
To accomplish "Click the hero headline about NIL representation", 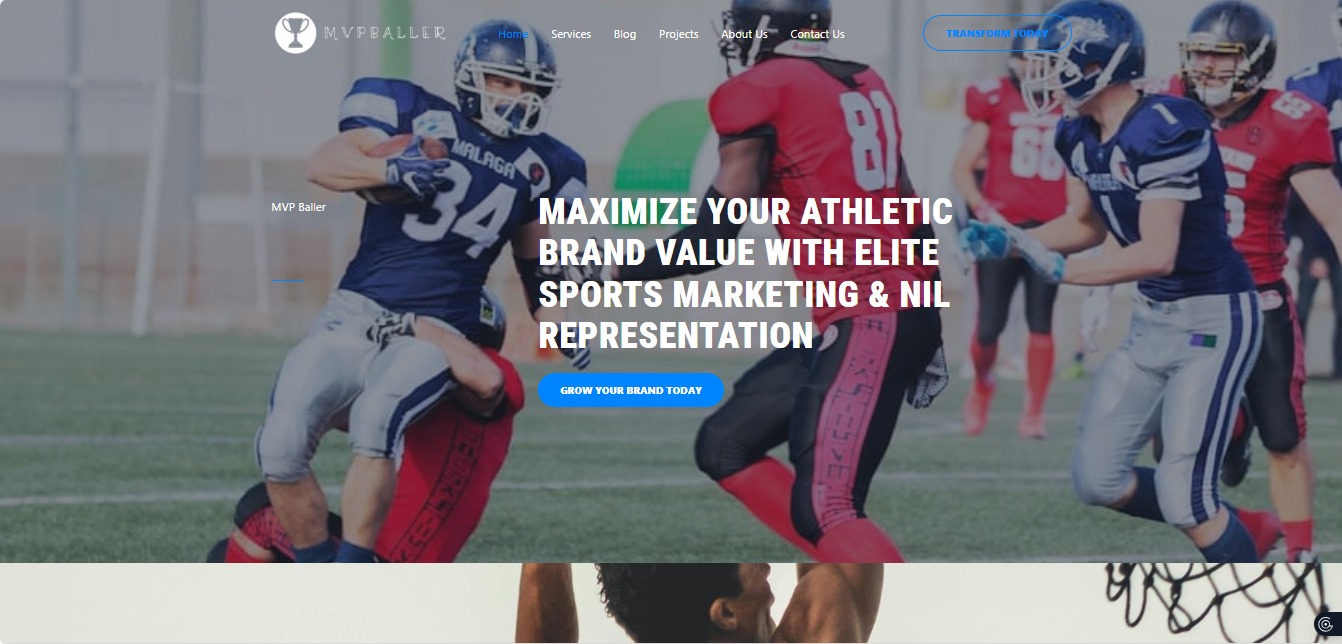I will click(x=745, y=274).
